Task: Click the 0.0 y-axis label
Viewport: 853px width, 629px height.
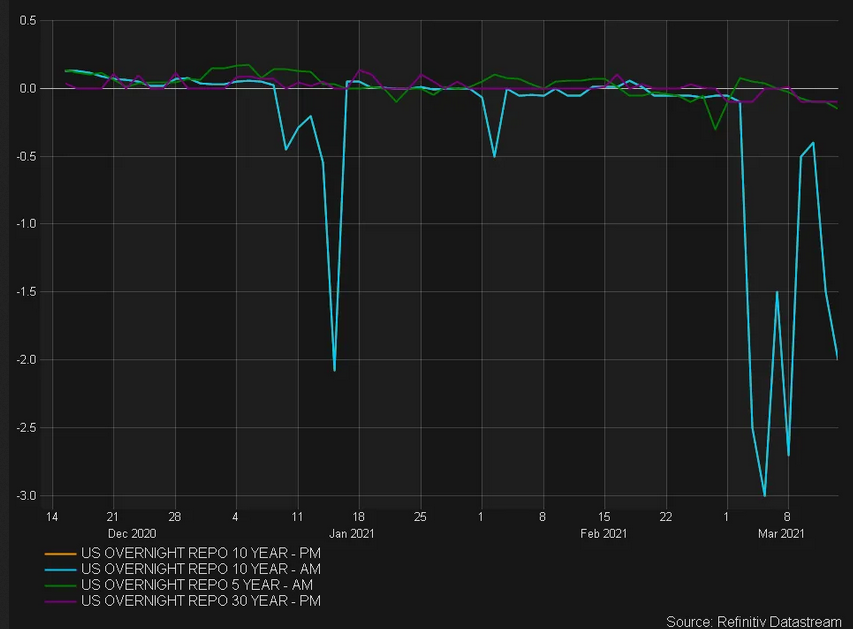Action: (x=28, y=88)
